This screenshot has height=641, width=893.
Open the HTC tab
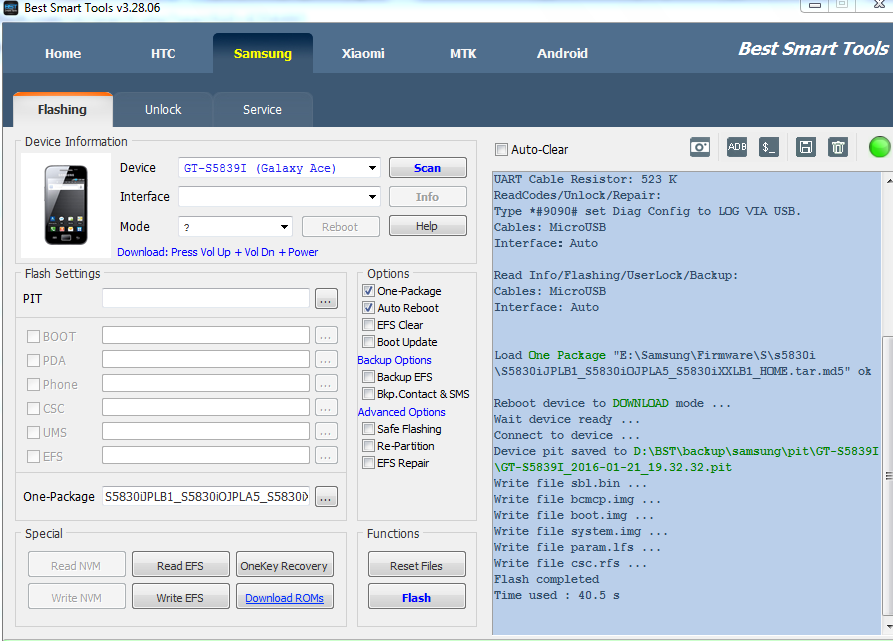(x=163, y=54)
